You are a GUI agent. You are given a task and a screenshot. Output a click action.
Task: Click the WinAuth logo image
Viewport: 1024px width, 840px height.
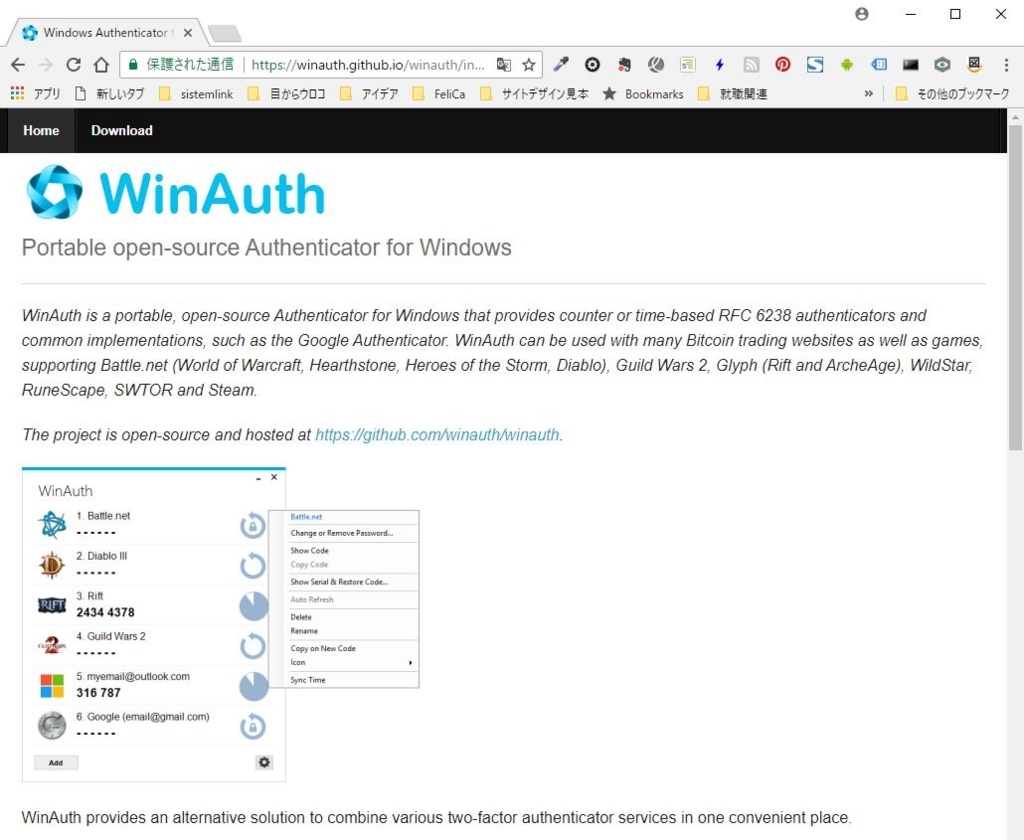coord(175,192)
